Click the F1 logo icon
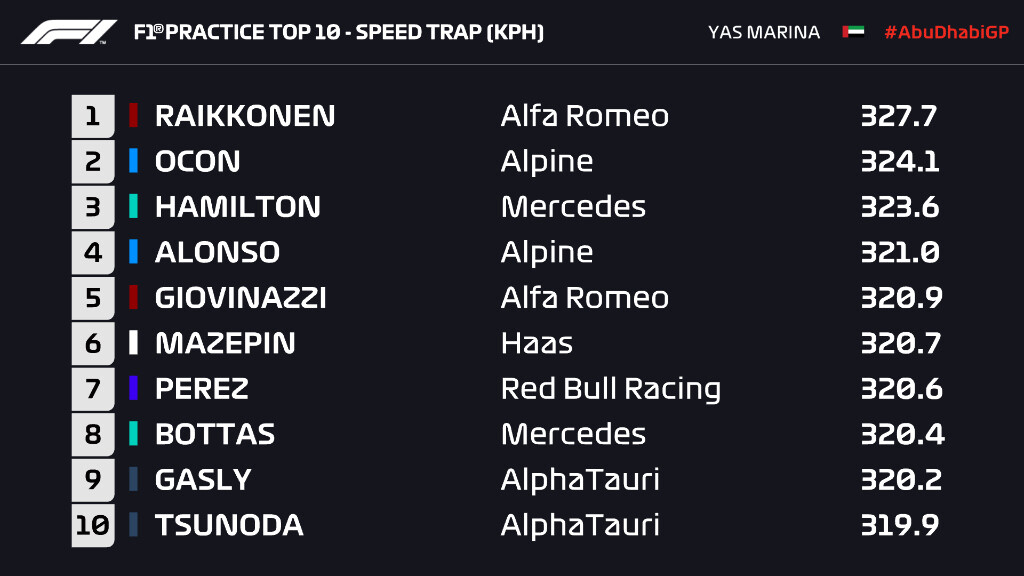The height and width of the screenshot is (576, 1024). 68,33
